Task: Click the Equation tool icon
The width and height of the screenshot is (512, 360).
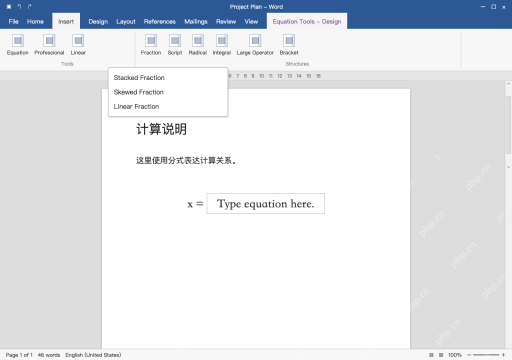Action: [x=18, y=41]
